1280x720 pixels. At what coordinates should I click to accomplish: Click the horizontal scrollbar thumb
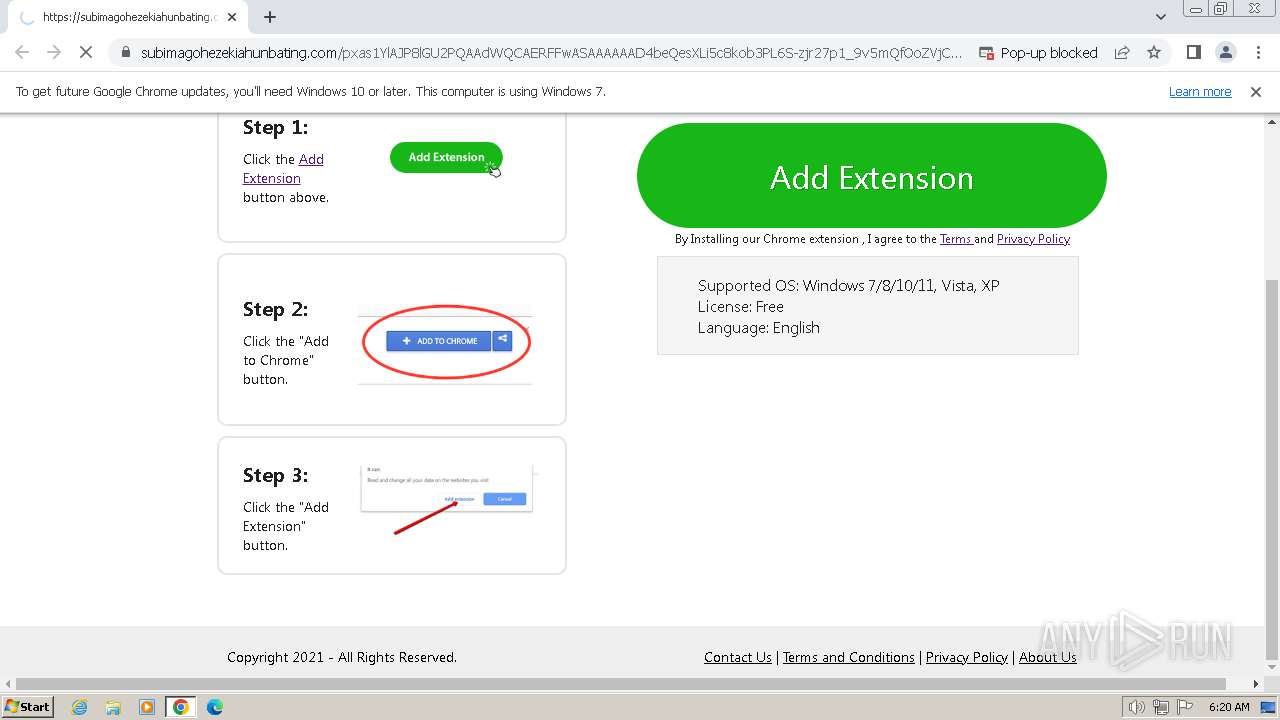pyautogui.click(x=621, y=684)
